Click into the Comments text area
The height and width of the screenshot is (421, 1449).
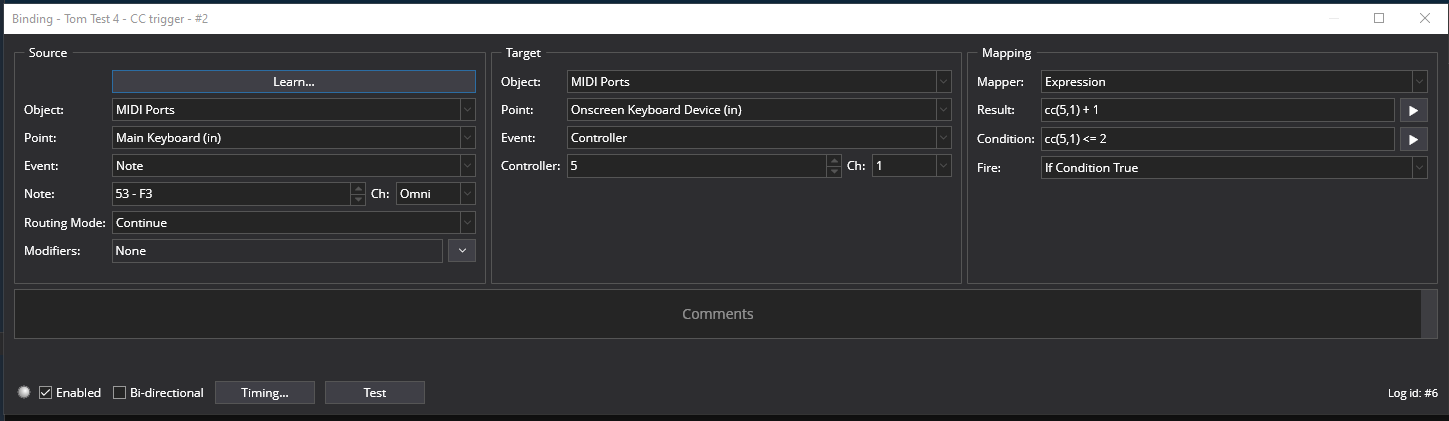click(716, 314)
